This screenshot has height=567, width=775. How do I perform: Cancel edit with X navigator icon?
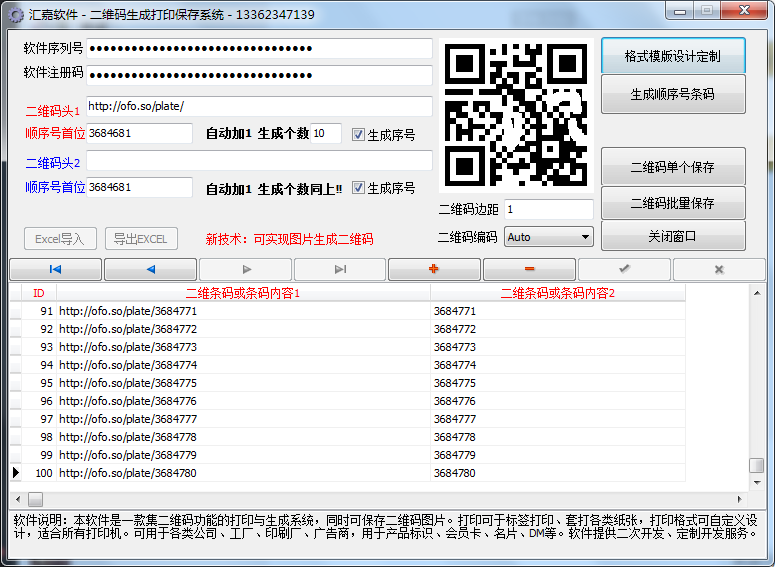(x=719, y=269)
